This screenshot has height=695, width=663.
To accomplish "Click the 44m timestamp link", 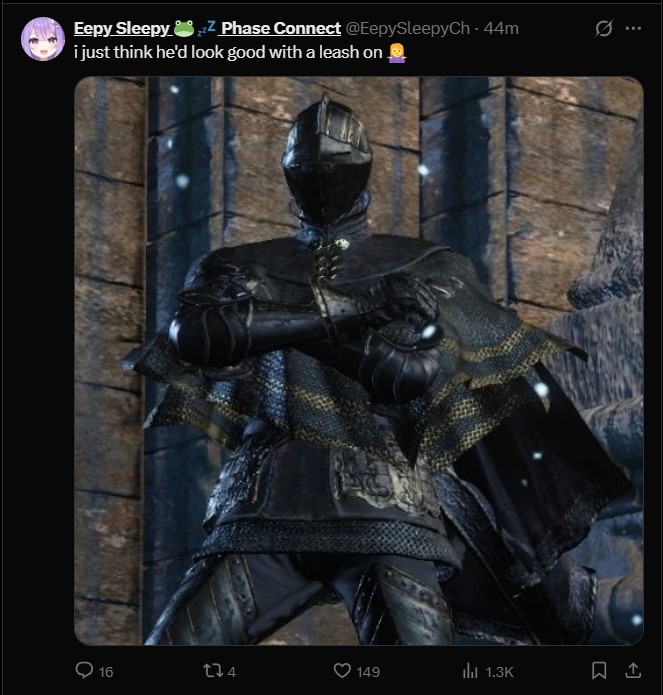I will [x=501, y=28].
